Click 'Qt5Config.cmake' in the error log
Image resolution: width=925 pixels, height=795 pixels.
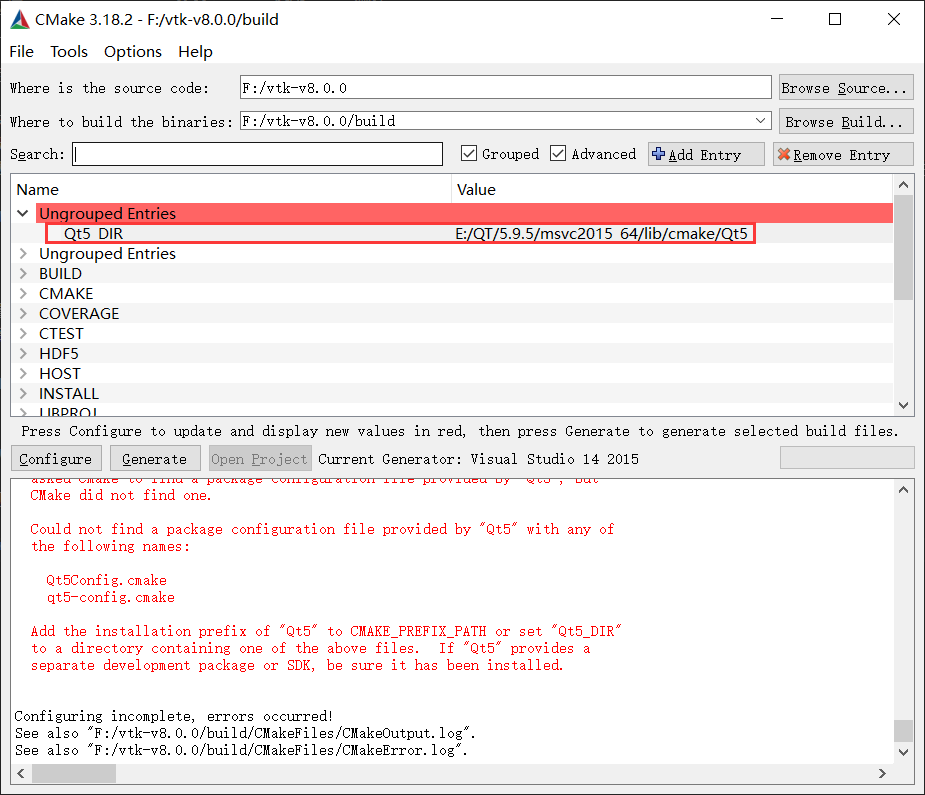click(x=107, y=580)
